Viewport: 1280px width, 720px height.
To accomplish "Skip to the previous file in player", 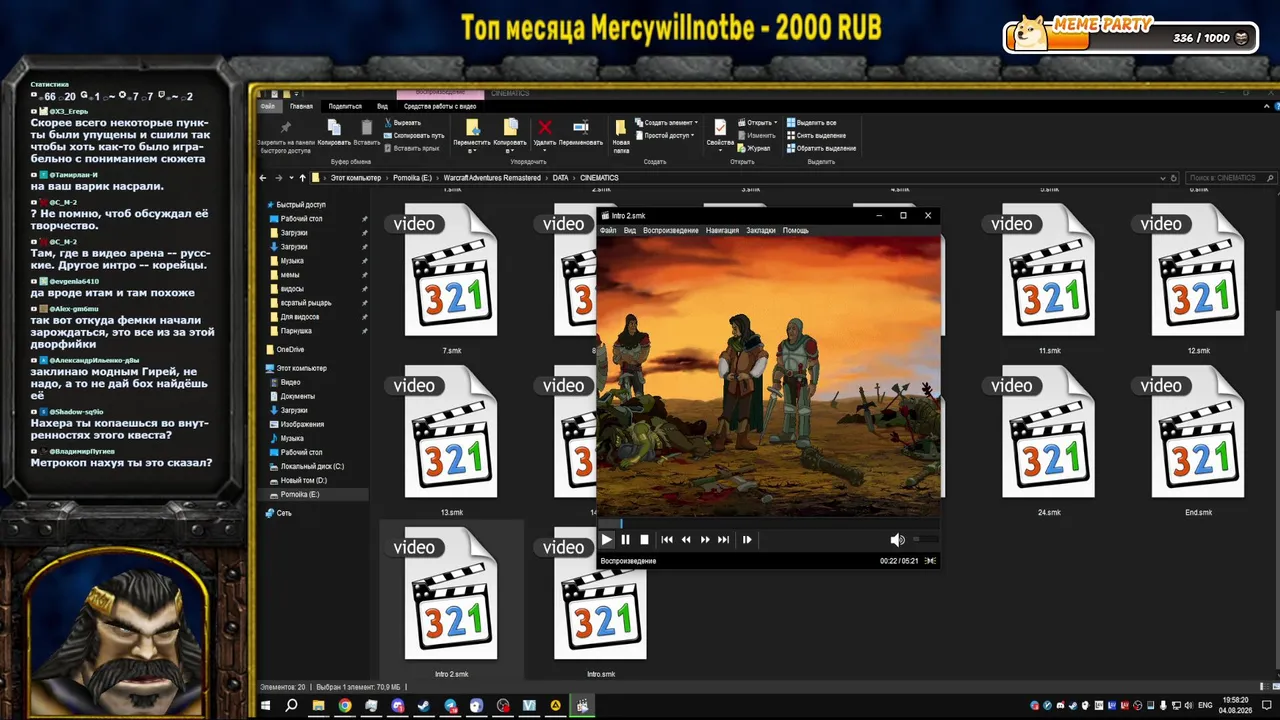I will coord(667,540).
